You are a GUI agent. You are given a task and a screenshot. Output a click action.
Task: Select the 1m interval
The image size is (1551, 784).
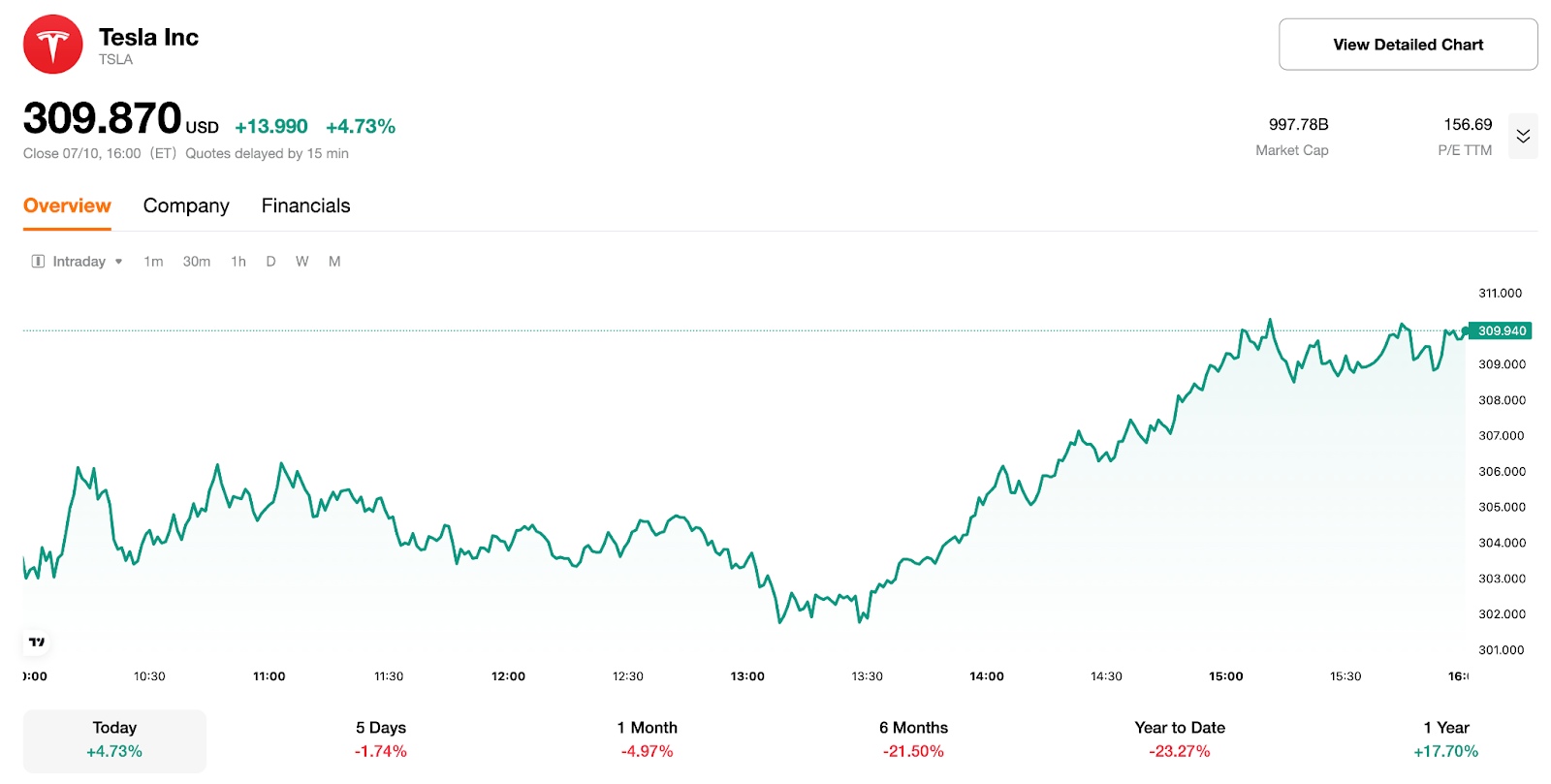pos(153,261)
